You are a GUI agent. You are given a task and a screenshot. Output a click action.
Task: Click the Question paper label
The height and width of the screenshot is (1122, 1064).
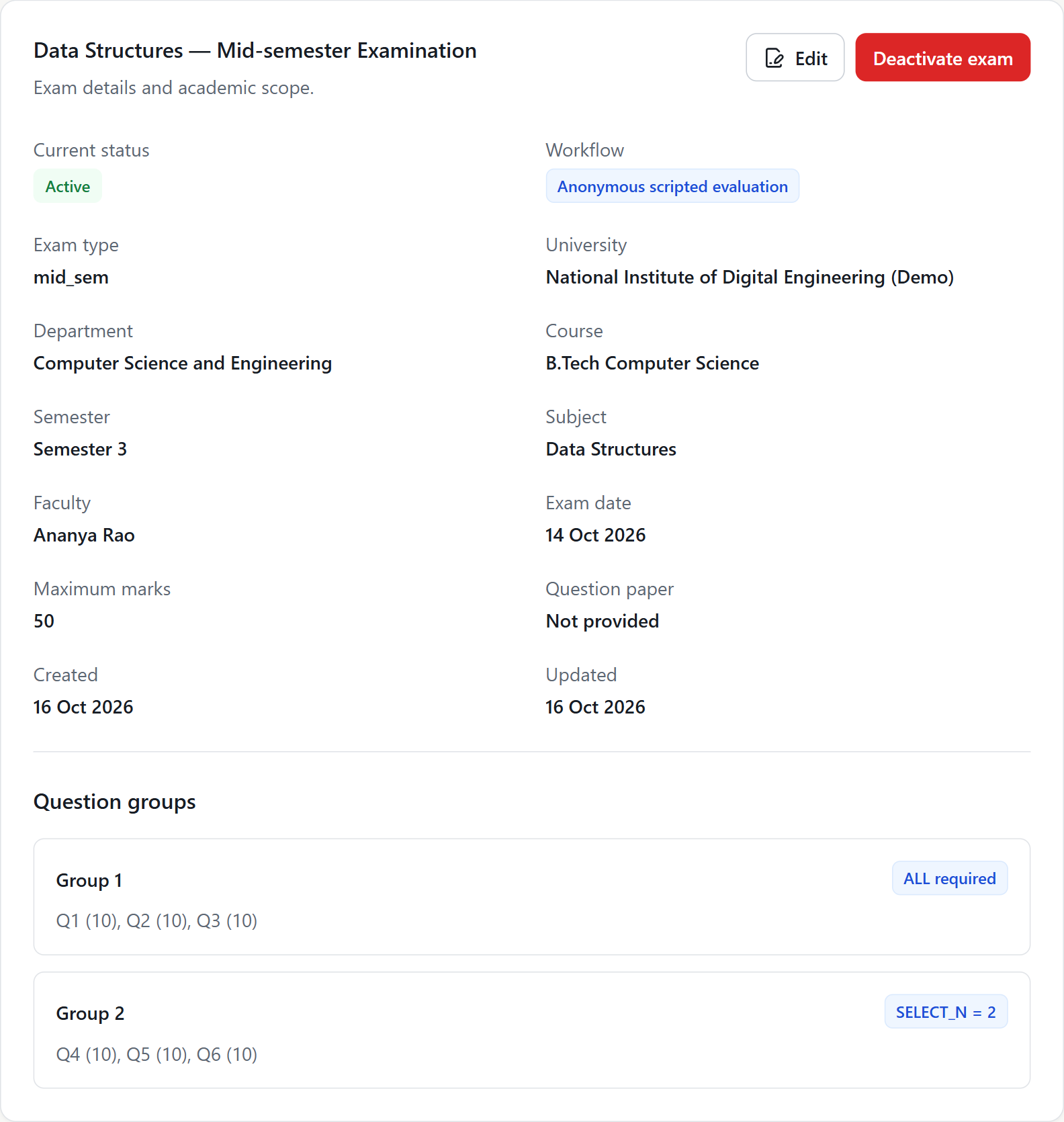609,589
